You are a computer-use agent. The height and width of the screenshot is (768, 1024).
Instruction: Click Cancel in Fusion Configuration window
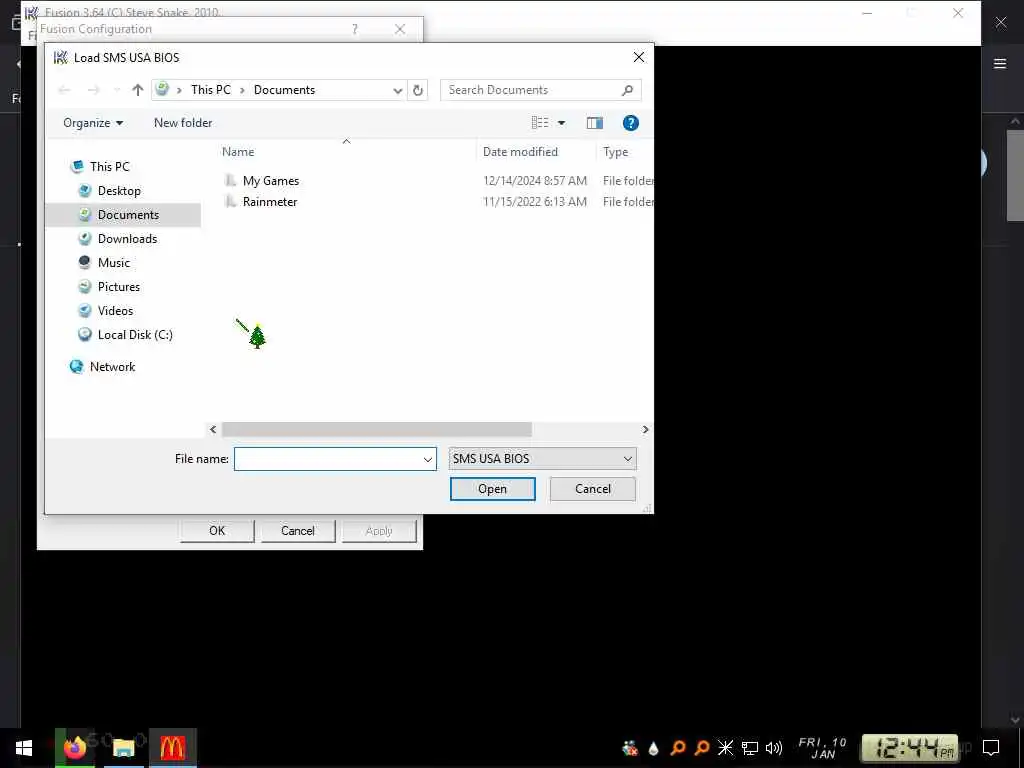coord(298,531)
